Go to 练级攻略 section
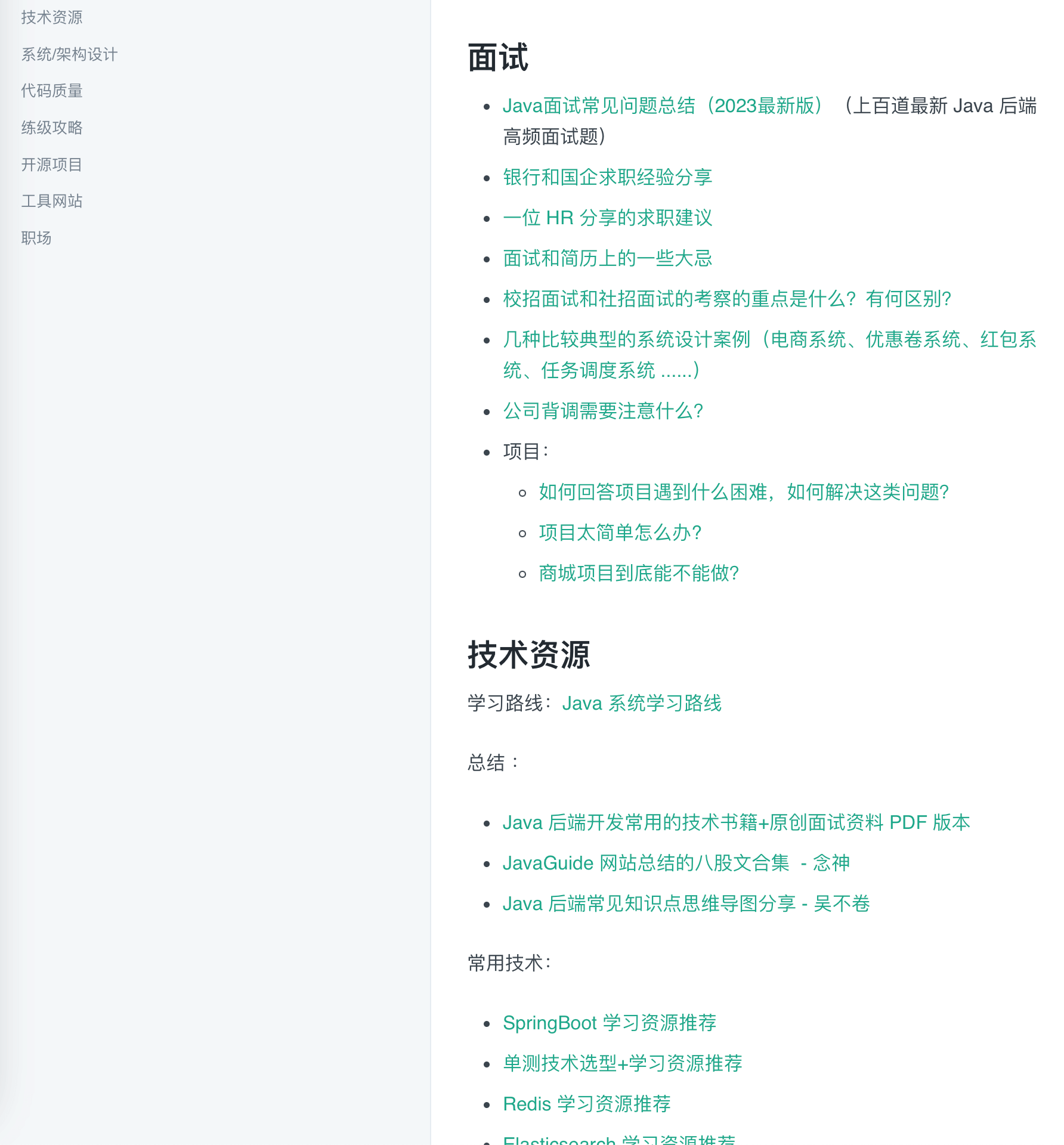 click(51, 128)
